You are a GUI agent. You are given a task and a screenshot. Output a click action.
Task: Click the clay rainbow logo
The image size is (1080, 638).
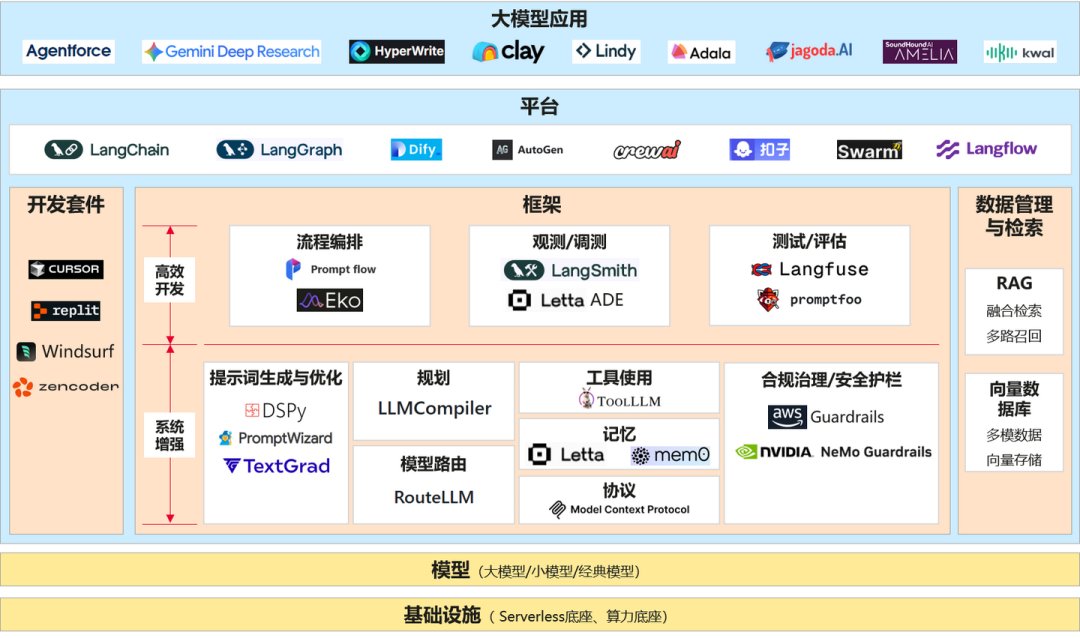508,51
